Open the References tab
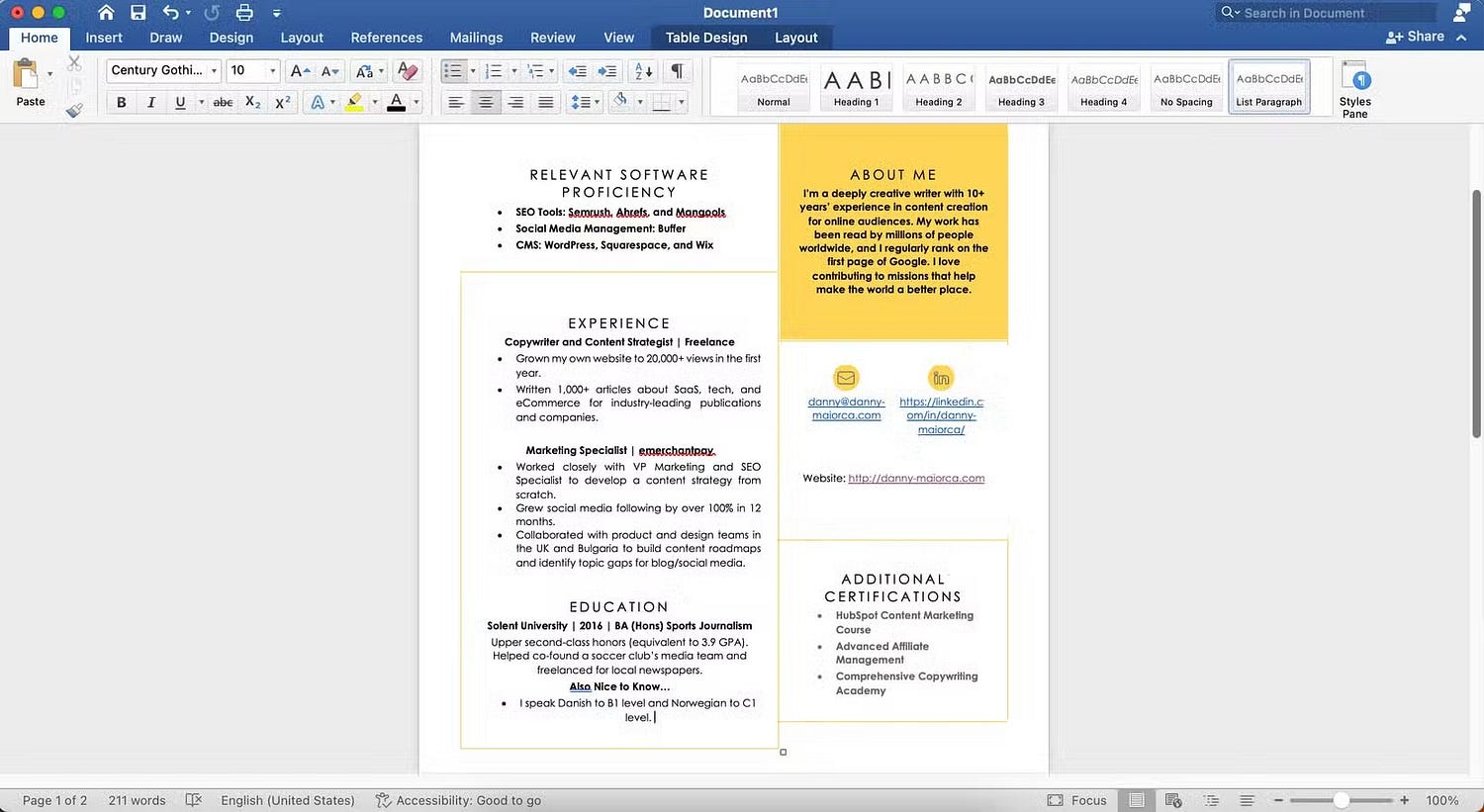Screen dimensions: 1484x812 point(386,38)
